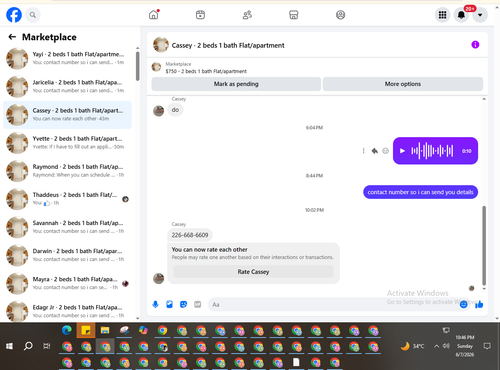Open the Darwin conversation
Screen dimensions: 500x370
click(67, 255)
